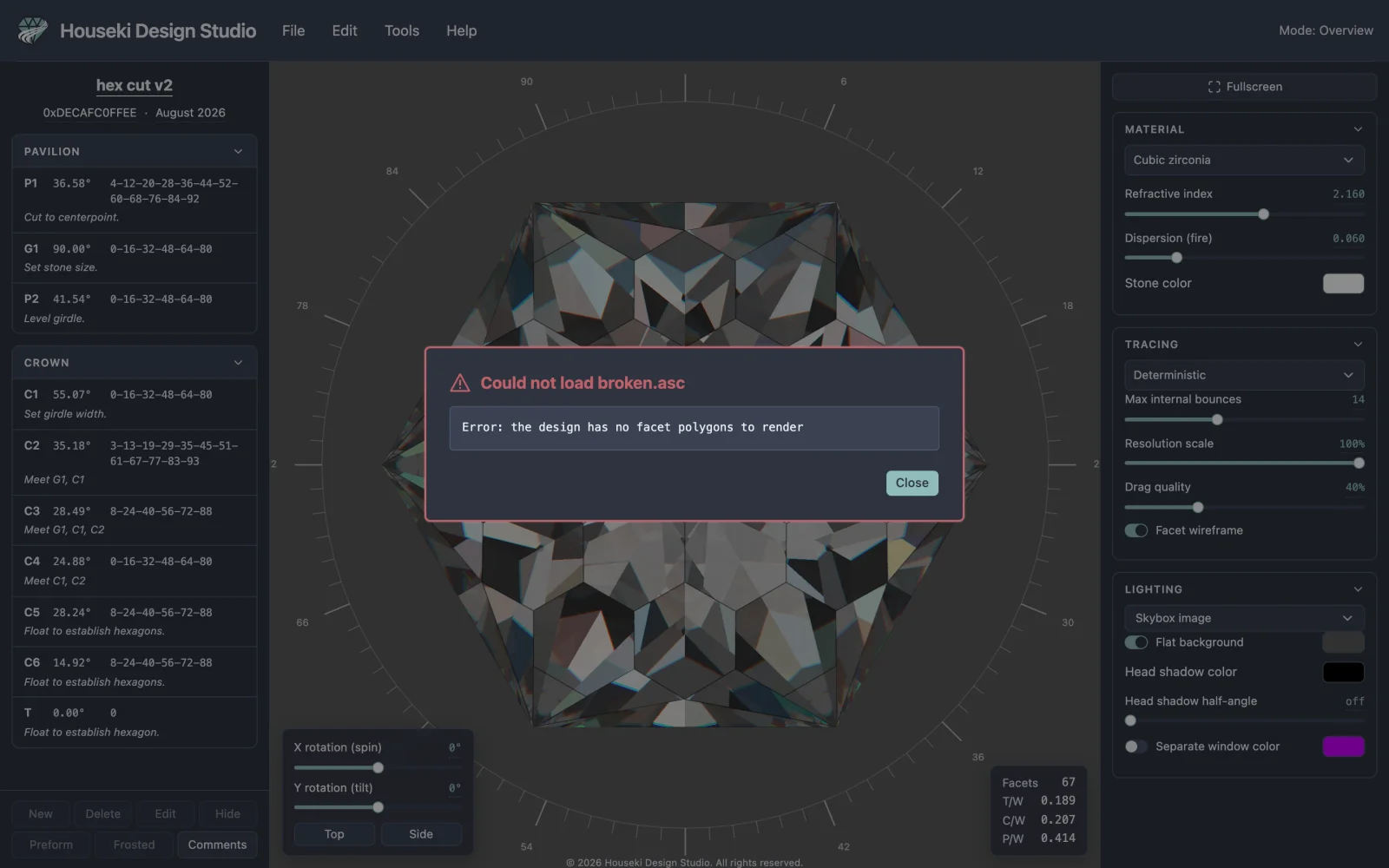This screenshot has height=868, width=1389.
Task: Click the Separate window color purple swatch
Action: [1343, 746]
